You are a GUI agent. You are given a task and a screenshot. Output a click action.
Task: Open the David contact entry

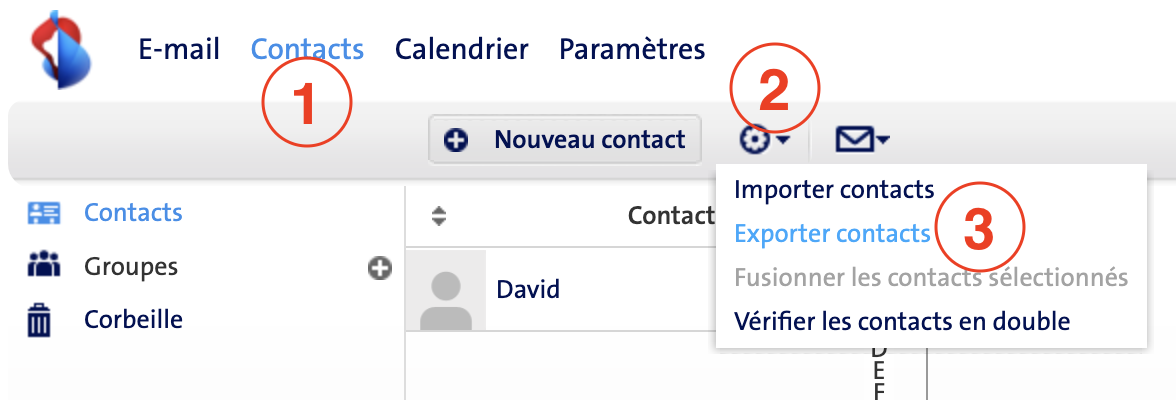[x=561, y=290]
